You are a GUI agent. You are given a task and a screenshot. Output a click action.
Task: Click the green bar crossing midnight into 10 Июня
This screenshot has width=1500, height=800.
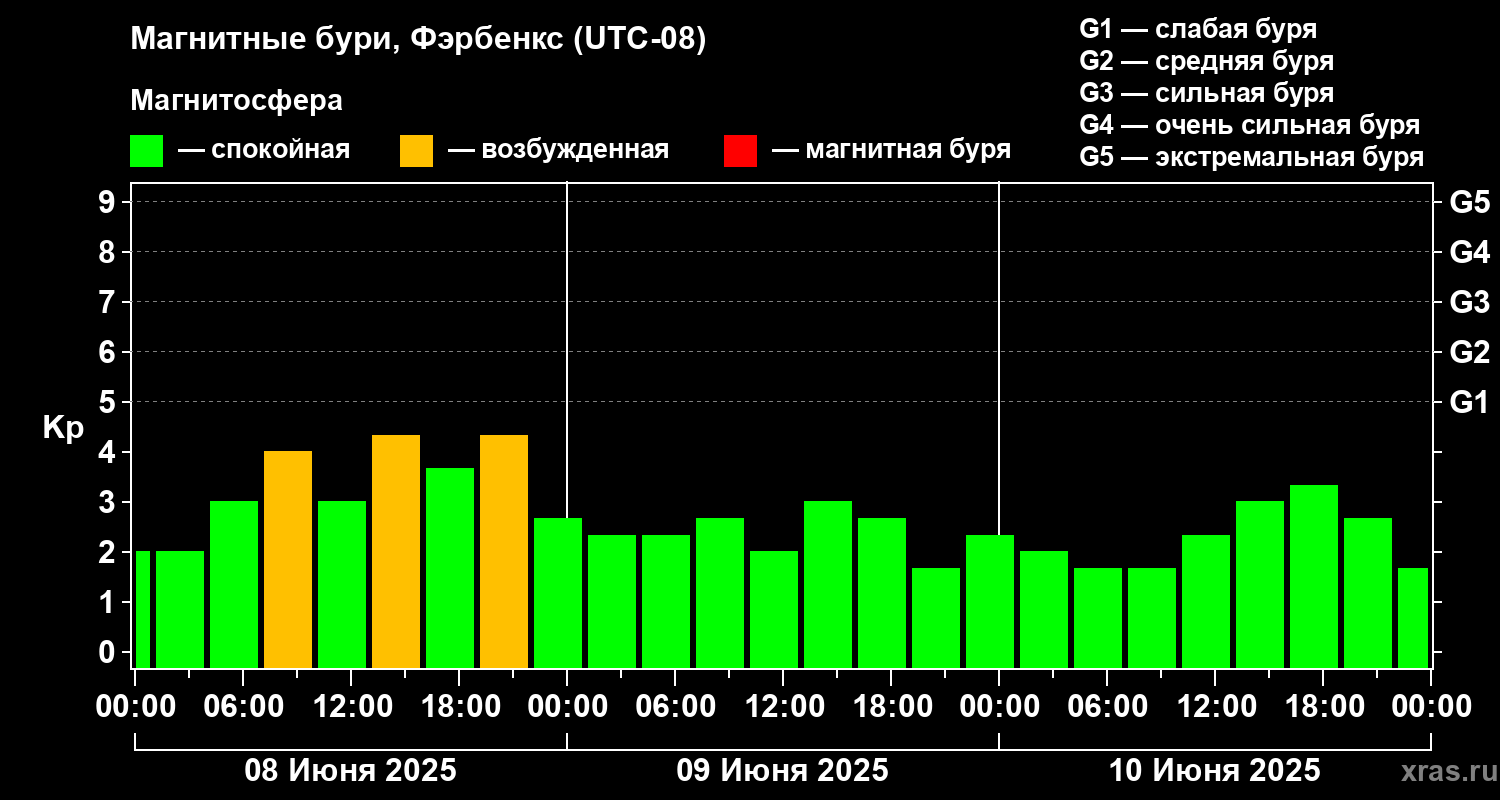pos(990,601)
